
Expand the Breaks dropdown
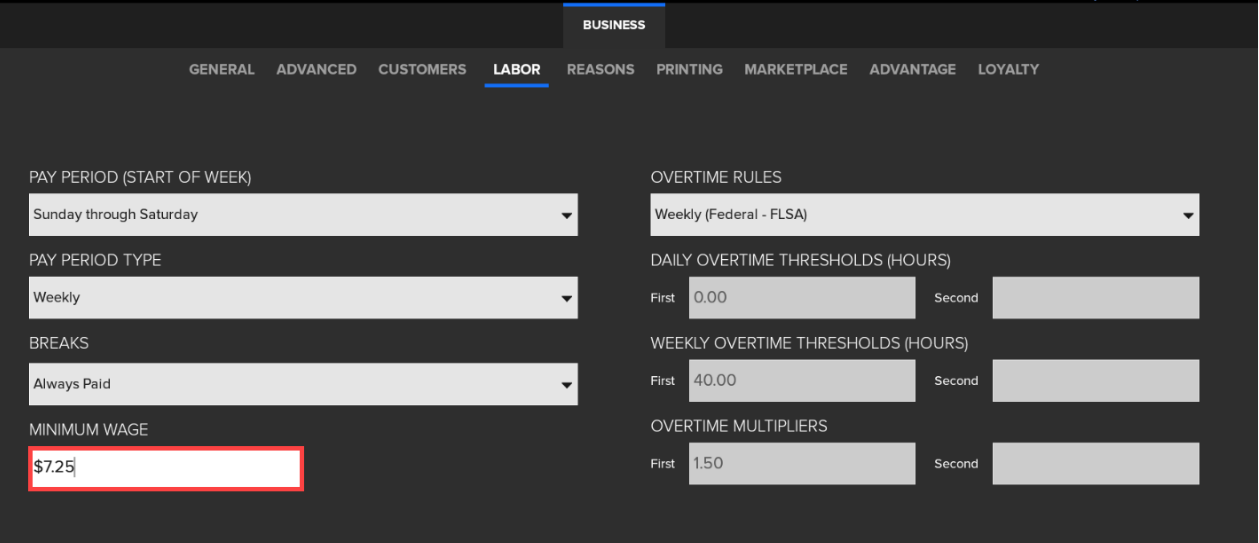click(x=303, y=384)
